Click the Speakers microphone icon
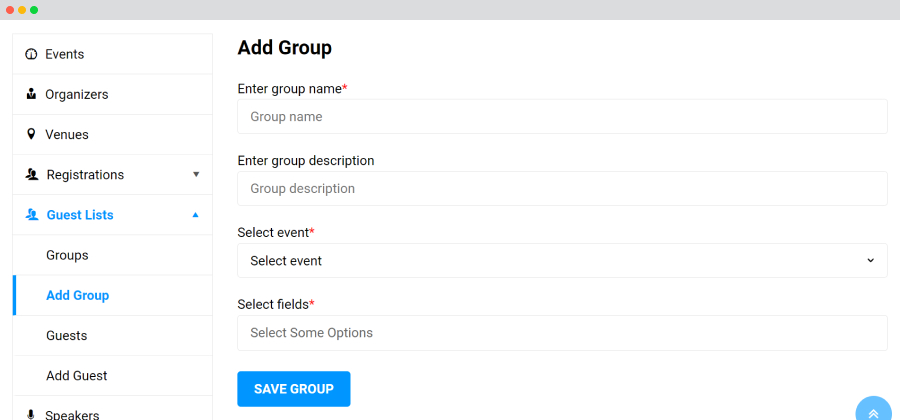This screenshot has height=420, width=900. (x=31, y=415)
